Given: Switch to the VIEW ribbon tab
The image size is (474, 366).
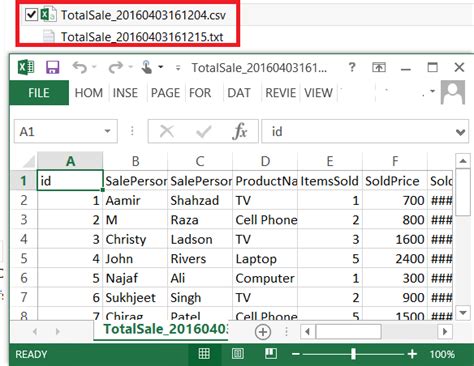Looking at the screenshot, I should tap(318, 93).
